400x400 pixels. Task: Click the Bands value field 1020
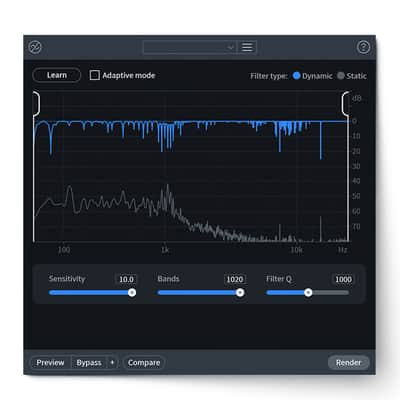tap(235, 279)
